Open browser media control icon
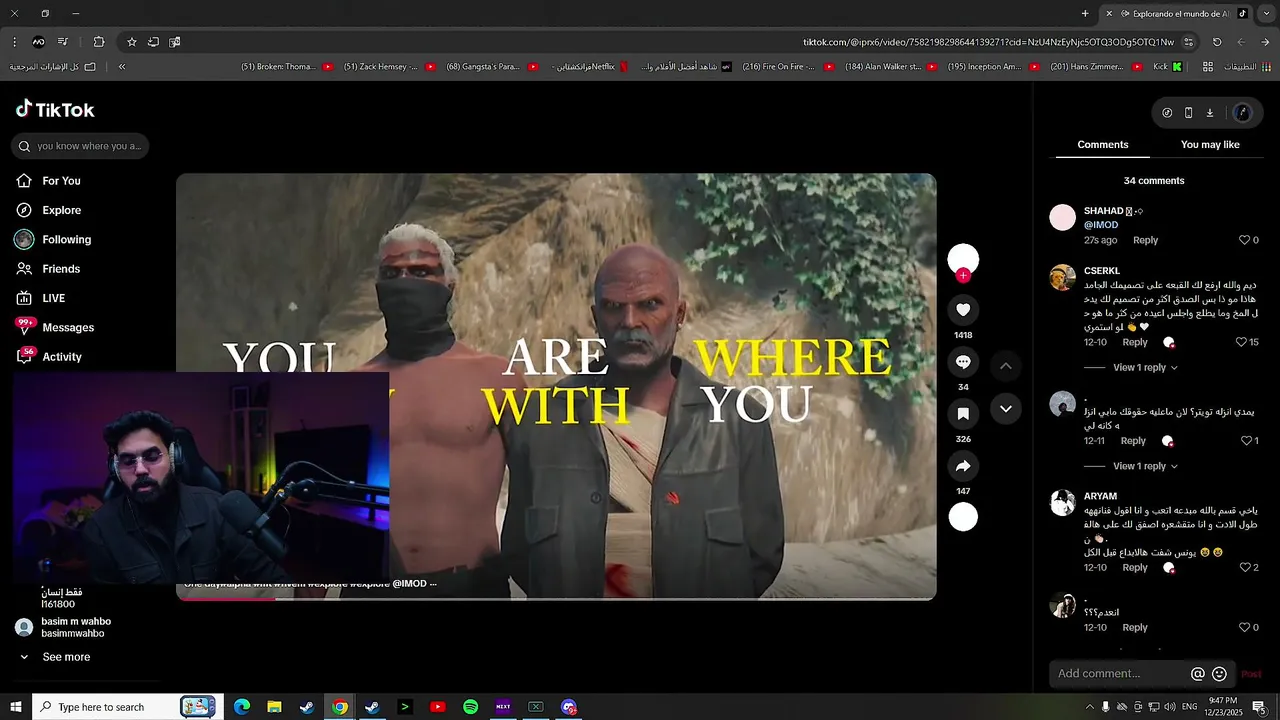 [x=62, y=42]
